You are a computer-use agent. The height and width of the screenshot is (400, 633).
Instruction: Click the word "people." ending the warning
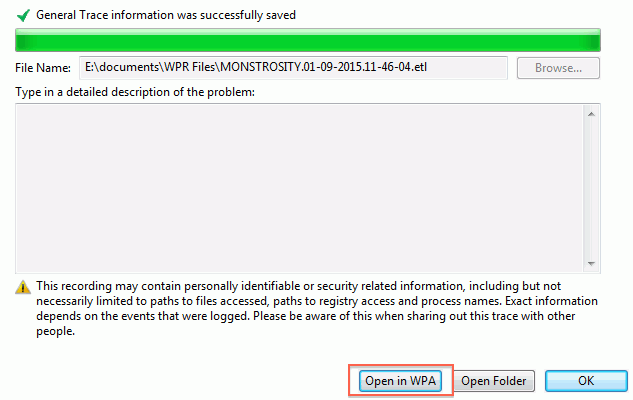56,332
